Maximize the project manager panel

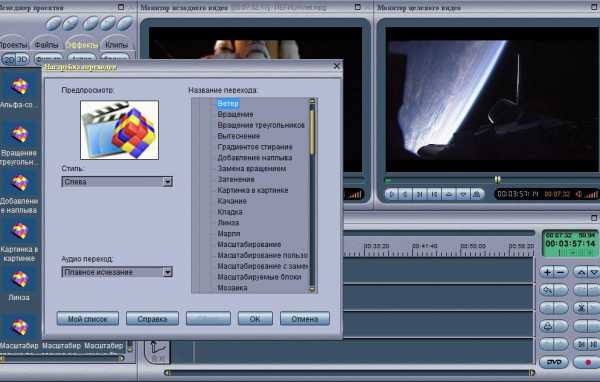coord(121,7)
